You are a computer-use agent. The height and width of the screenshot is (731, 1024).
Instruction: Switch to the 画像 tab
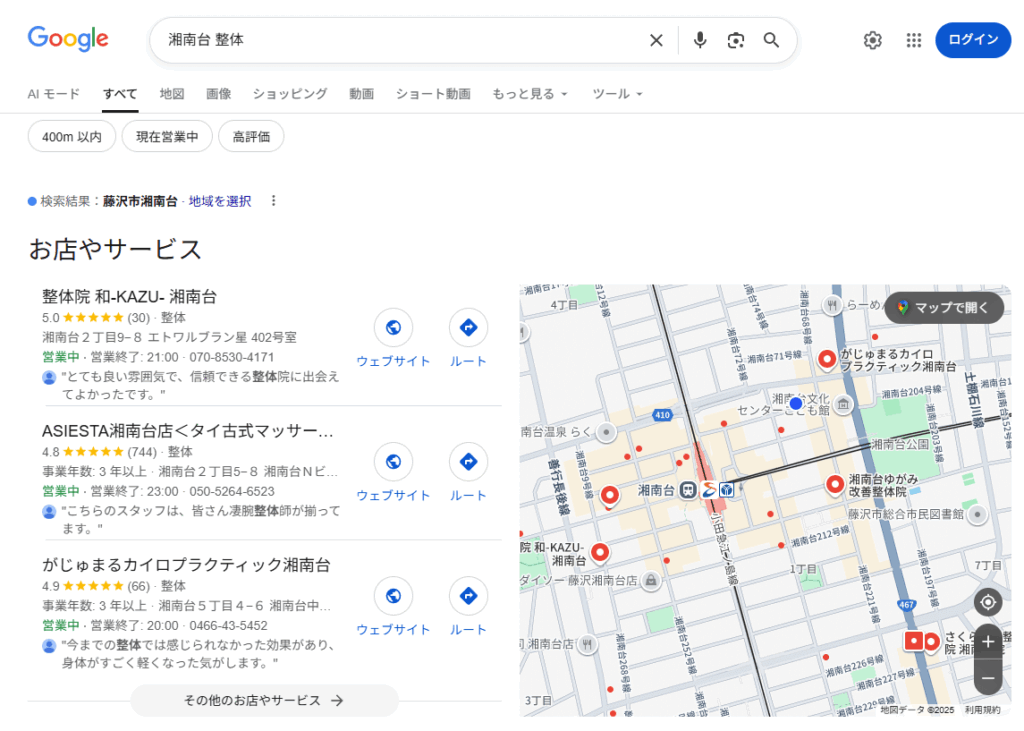click(x=218, y=94)
